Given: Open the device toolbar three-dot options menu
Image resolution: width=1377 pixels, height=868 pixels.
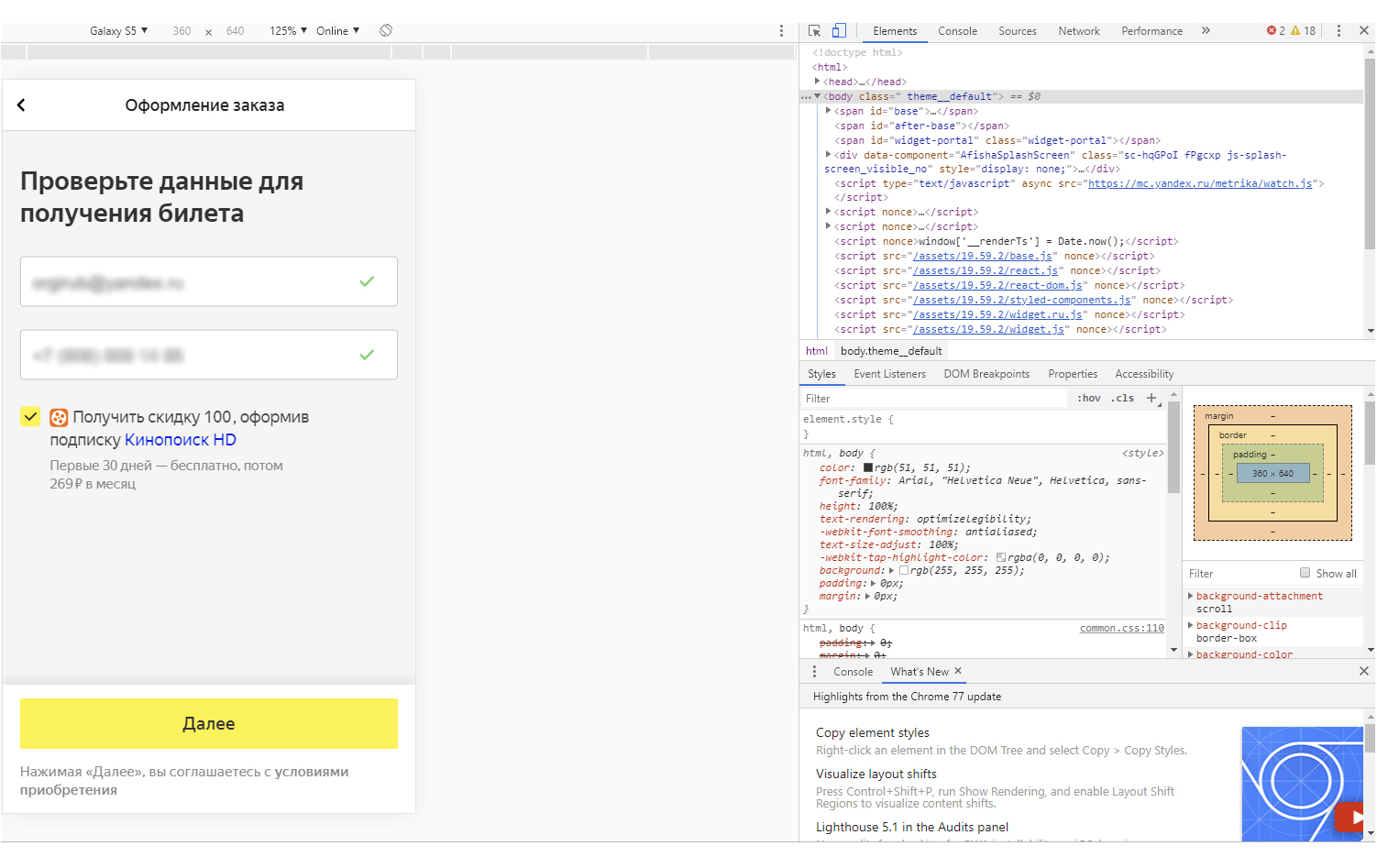Looking at the screenshot, I should coord(781,31).
